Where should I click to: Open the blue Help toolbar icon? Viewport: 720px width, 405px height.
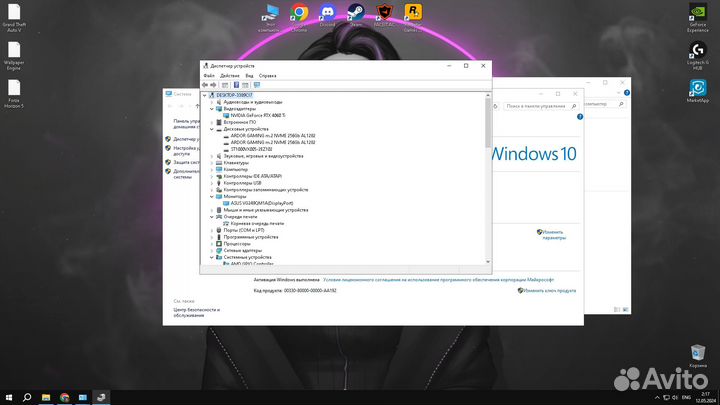(x=236, y=85)
